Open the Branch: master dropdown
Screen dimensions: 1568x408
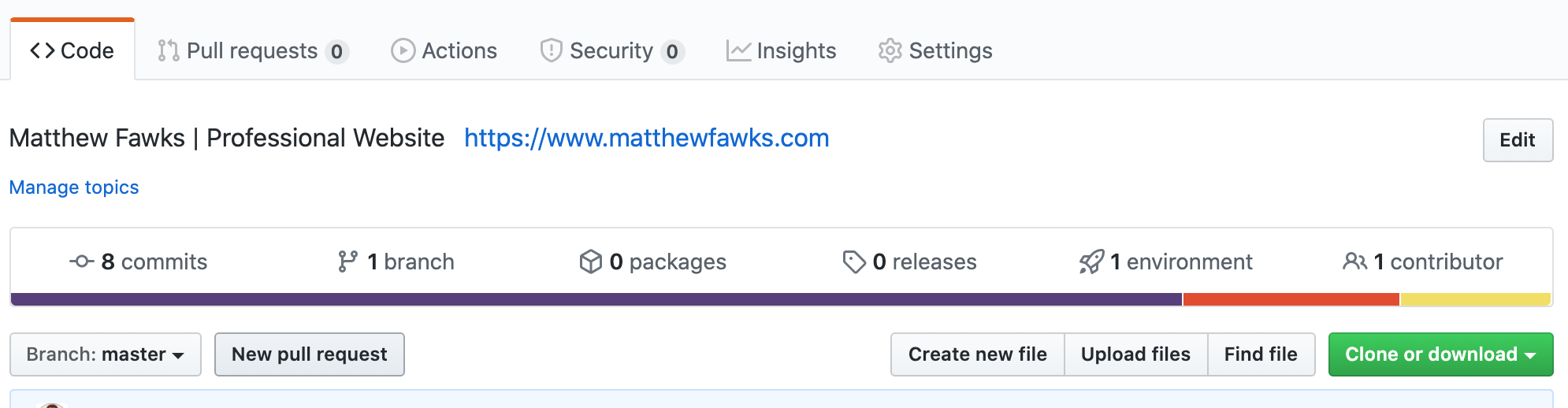click(106, 354)
